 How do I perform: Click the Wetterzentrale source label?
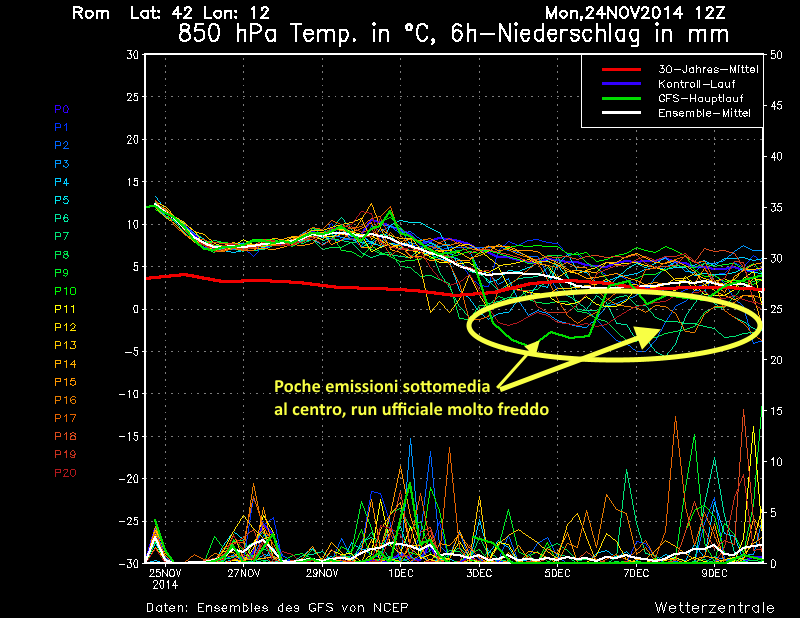tap(715, 608)
